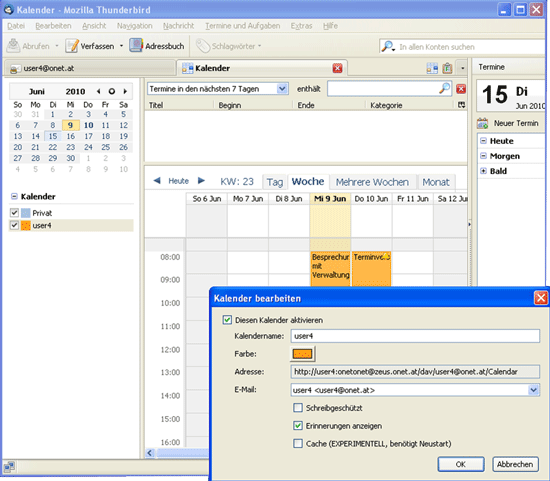
Task: Click the status bar connection icon
Action: pos(9,467)
